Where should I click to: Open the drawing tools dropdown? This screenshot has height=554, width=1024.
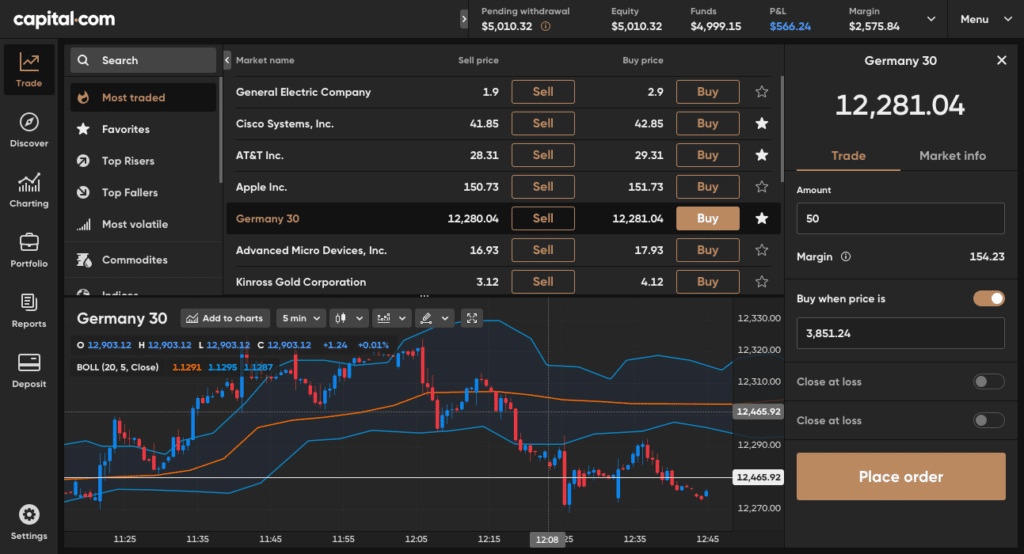[x=434, y=318]
